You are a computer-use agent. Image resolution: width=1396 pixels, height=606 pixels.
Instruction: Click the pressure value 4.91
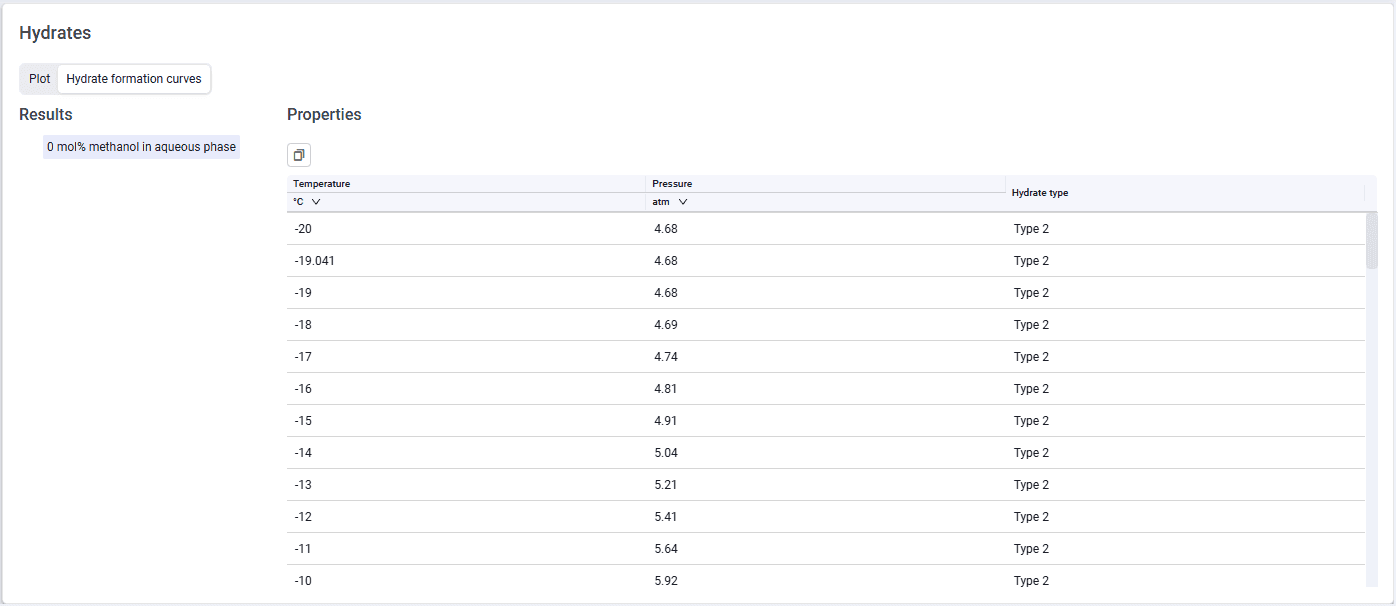coord(826,421)
